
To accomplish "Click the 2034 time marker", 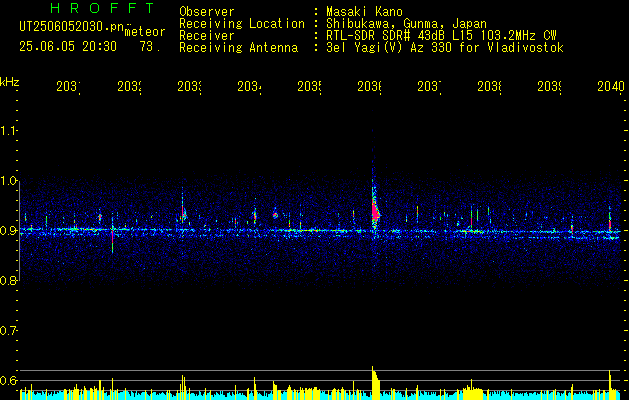I will pyautogui.click(x=249, y=87).
